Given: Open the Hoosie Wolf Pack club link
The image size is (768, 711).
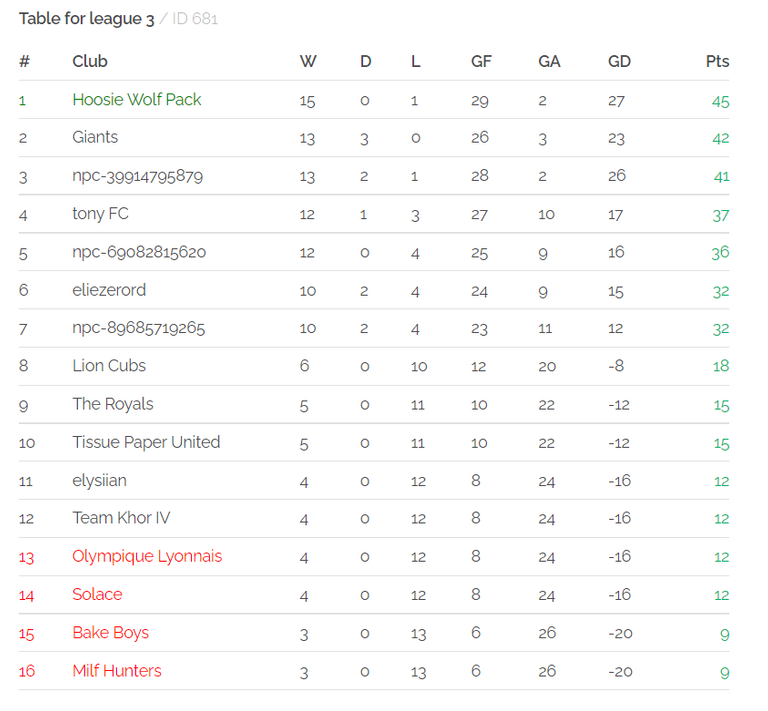Looking at the screenshot, I should click(137, 99).
